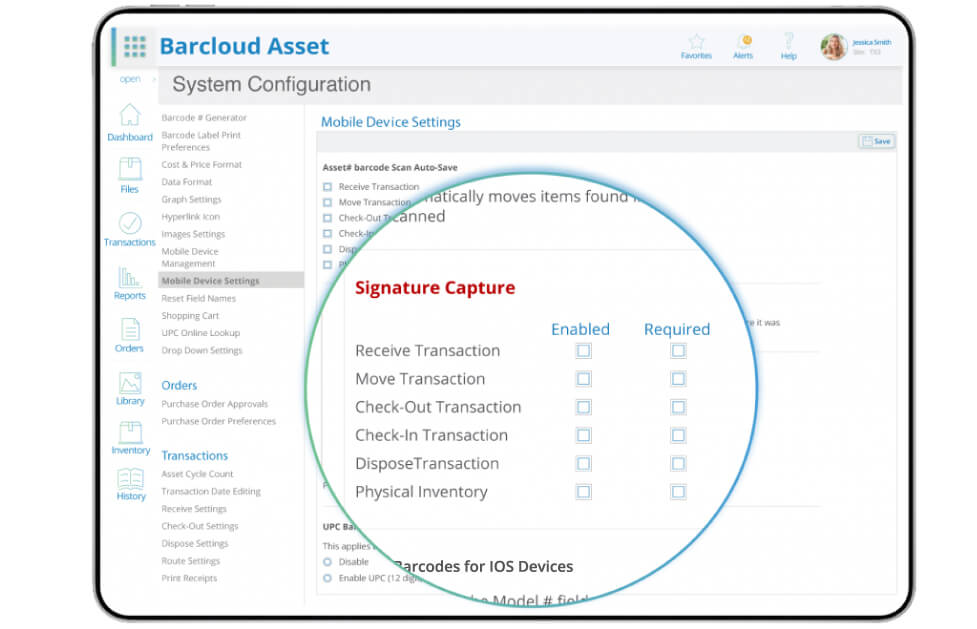The image size is (977, 629).
Task: Click the Mobile Device Settings page heading
Action: [x=391, y=122]
